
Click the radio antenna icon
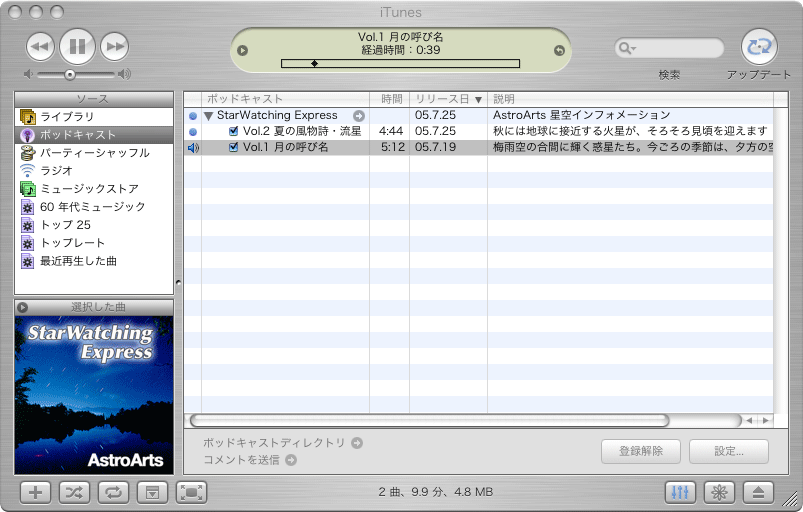(27, 170)
